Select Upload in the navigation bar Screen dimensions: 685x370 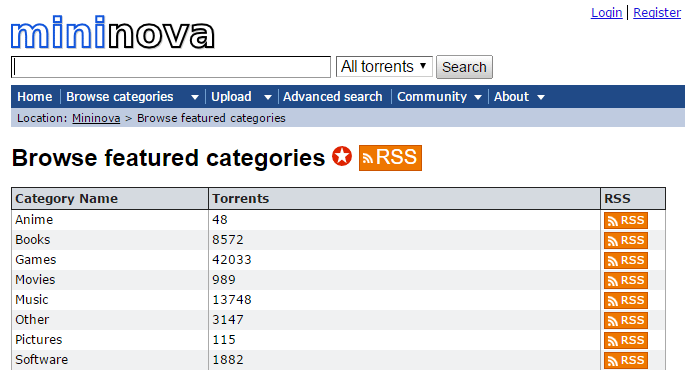(231, 97)
